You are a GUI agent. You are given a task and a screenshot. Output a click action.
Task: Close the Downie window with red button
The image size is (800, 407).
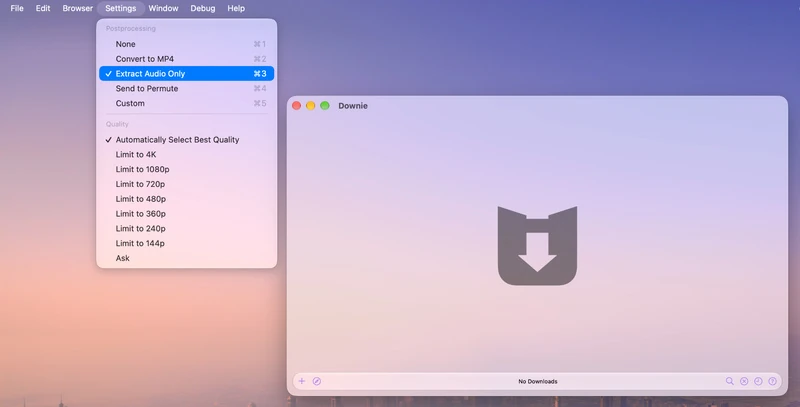296,106
